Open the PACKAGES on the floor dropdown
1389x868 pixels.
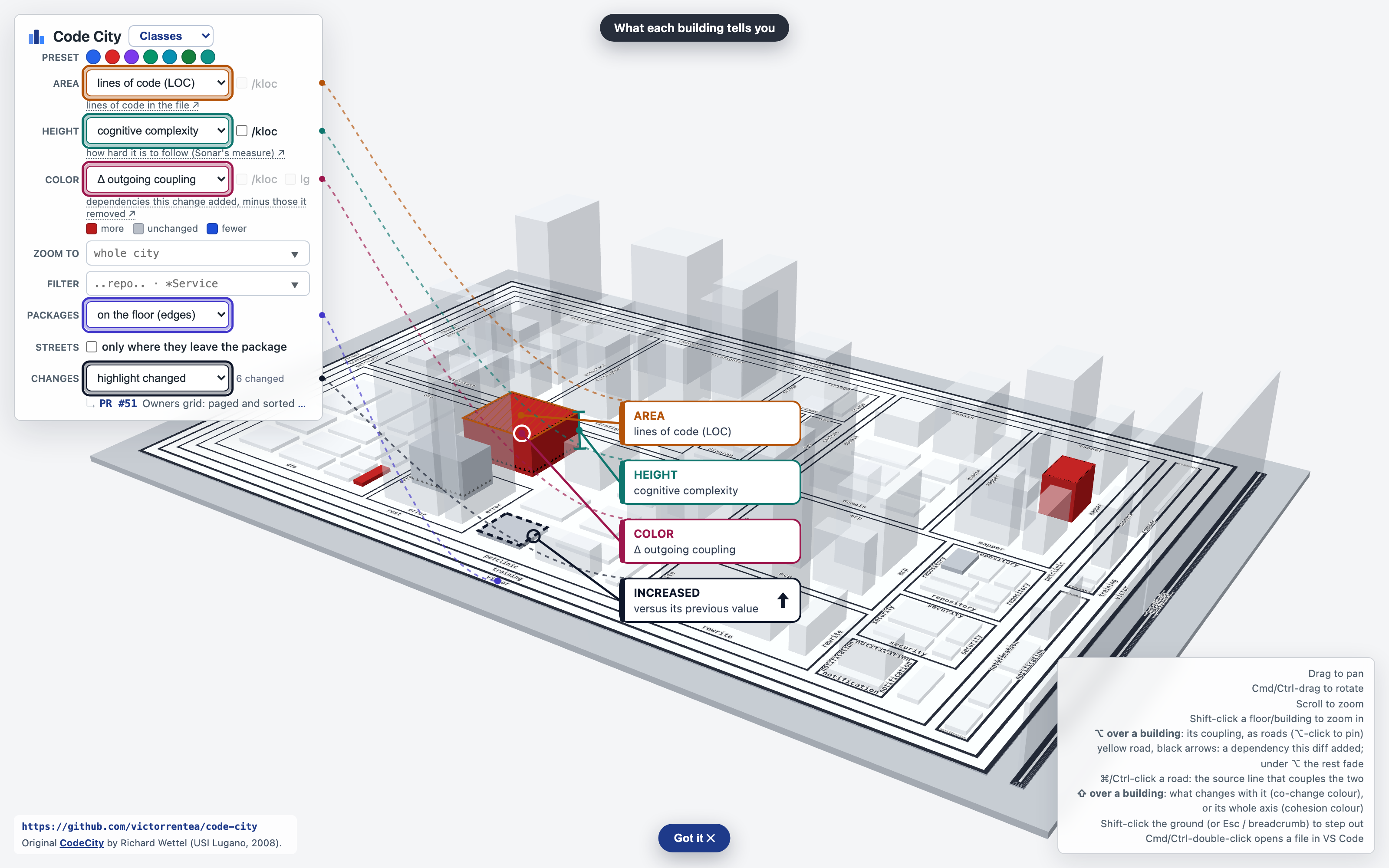[x=158, y=315]
